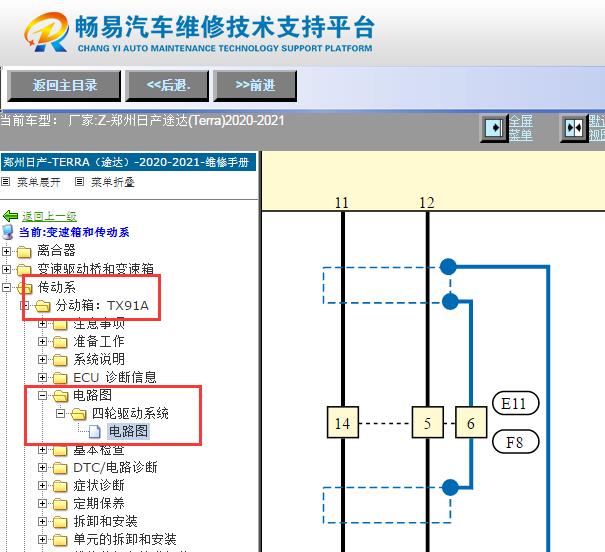Collapse the 四轮驱动系统 tree node
605x552 pixels.
tap(61, 414)
